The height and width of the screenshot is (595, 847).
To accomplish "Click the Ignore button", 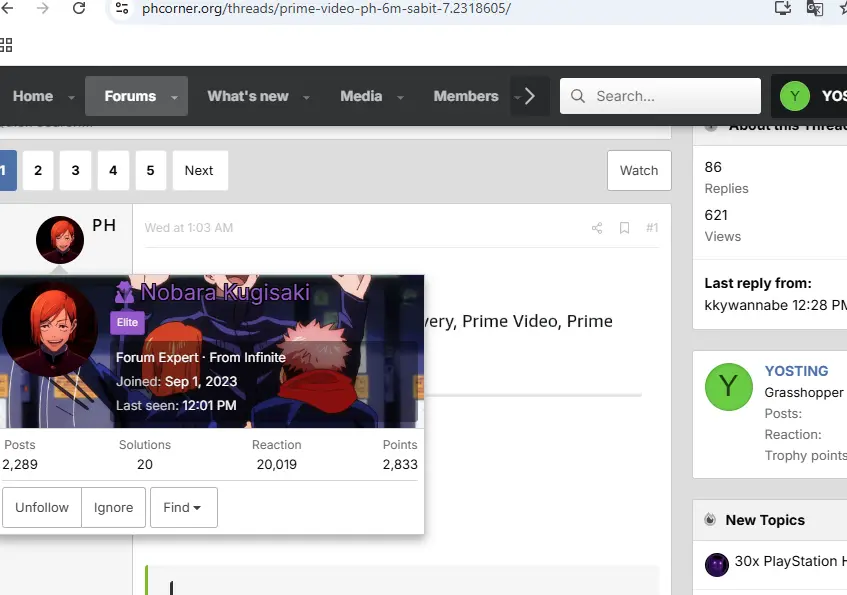I will pos(113,507).
